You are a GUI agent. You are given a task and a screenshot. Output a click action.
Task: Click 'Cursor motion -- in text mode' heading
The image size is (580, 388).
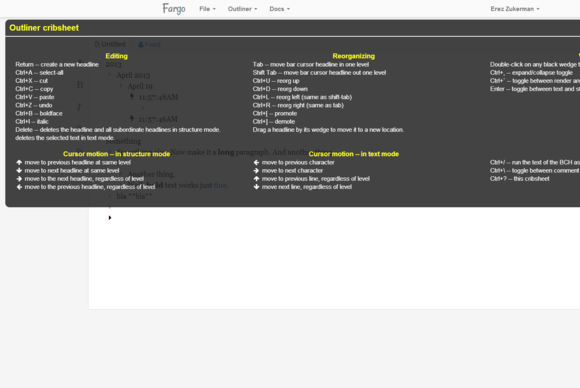353,154
